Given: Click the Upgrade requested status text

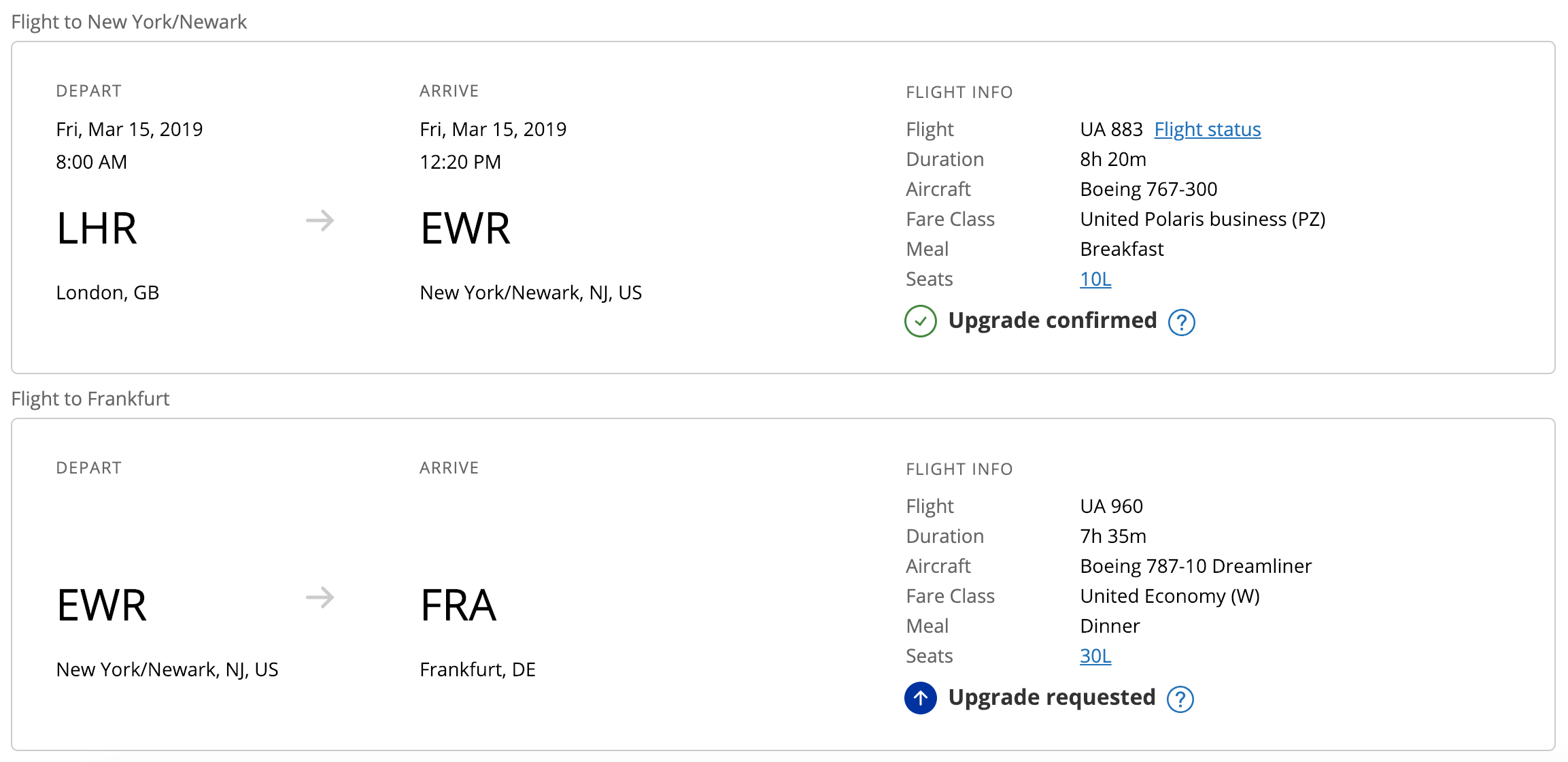Looking at the screenshot, I should pos(1051,697).
